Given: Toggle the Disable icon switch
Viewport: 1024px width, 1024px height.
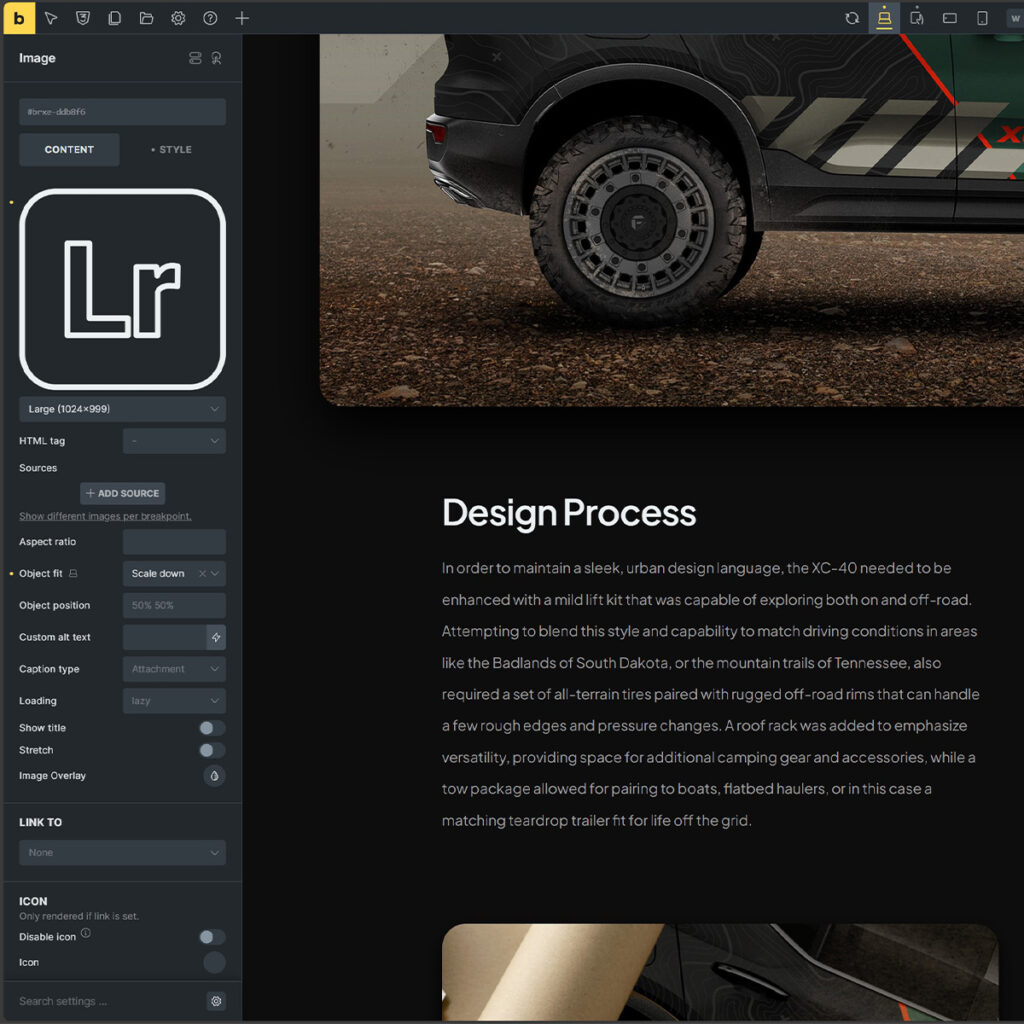Looking at the screenshot, I should tap(211, 937).
